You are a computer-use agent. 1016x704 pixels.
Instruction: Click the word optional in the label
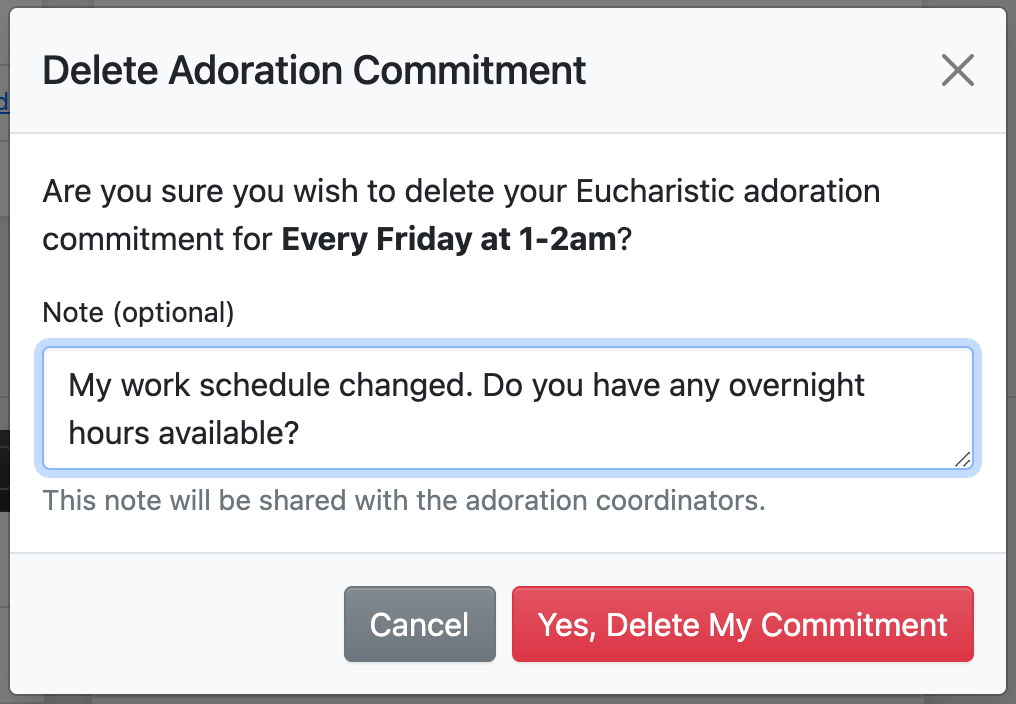pos(172,313)
